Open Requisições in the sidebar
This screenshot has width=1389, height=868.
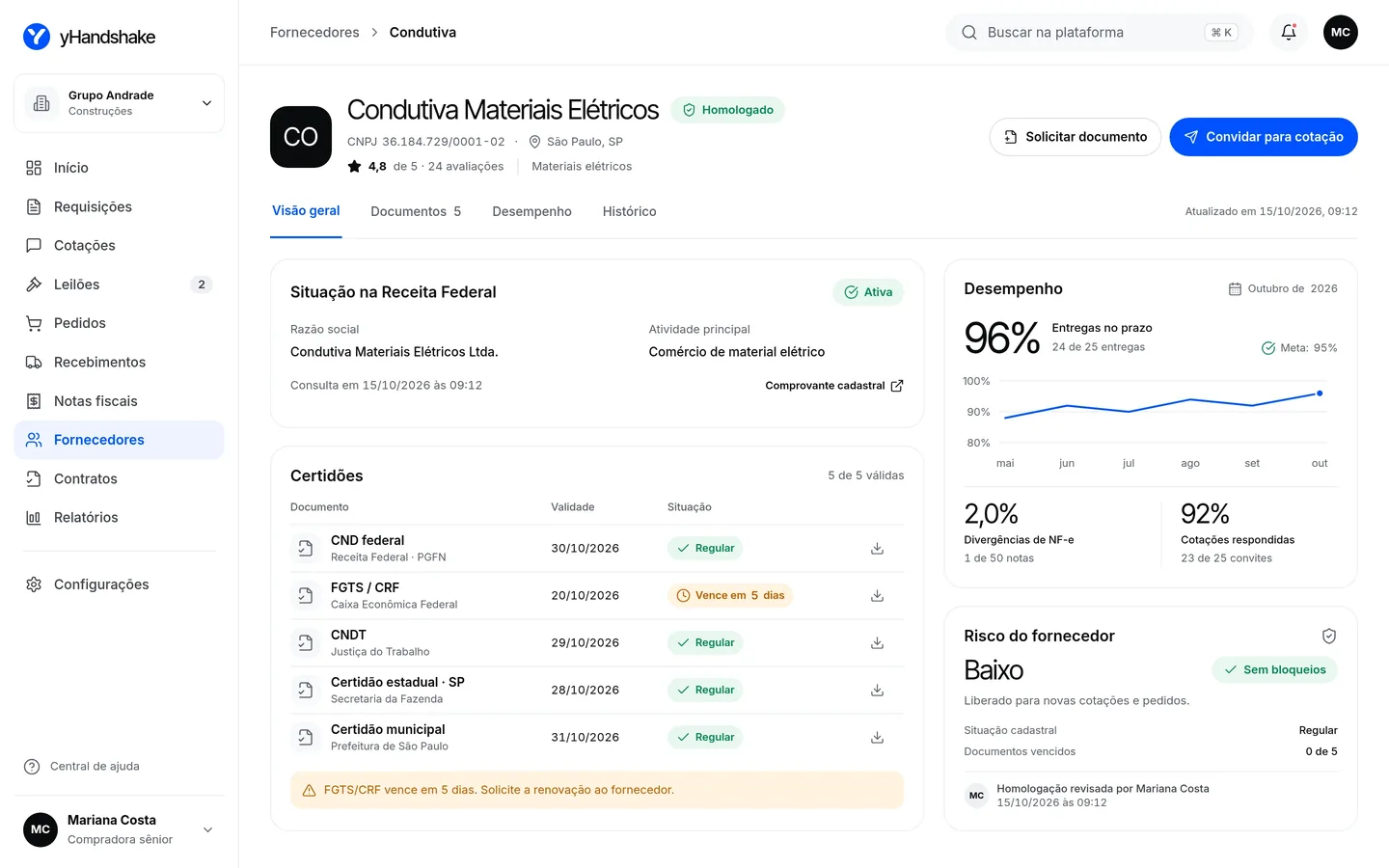pyautogui.click(x=119, y=206)
